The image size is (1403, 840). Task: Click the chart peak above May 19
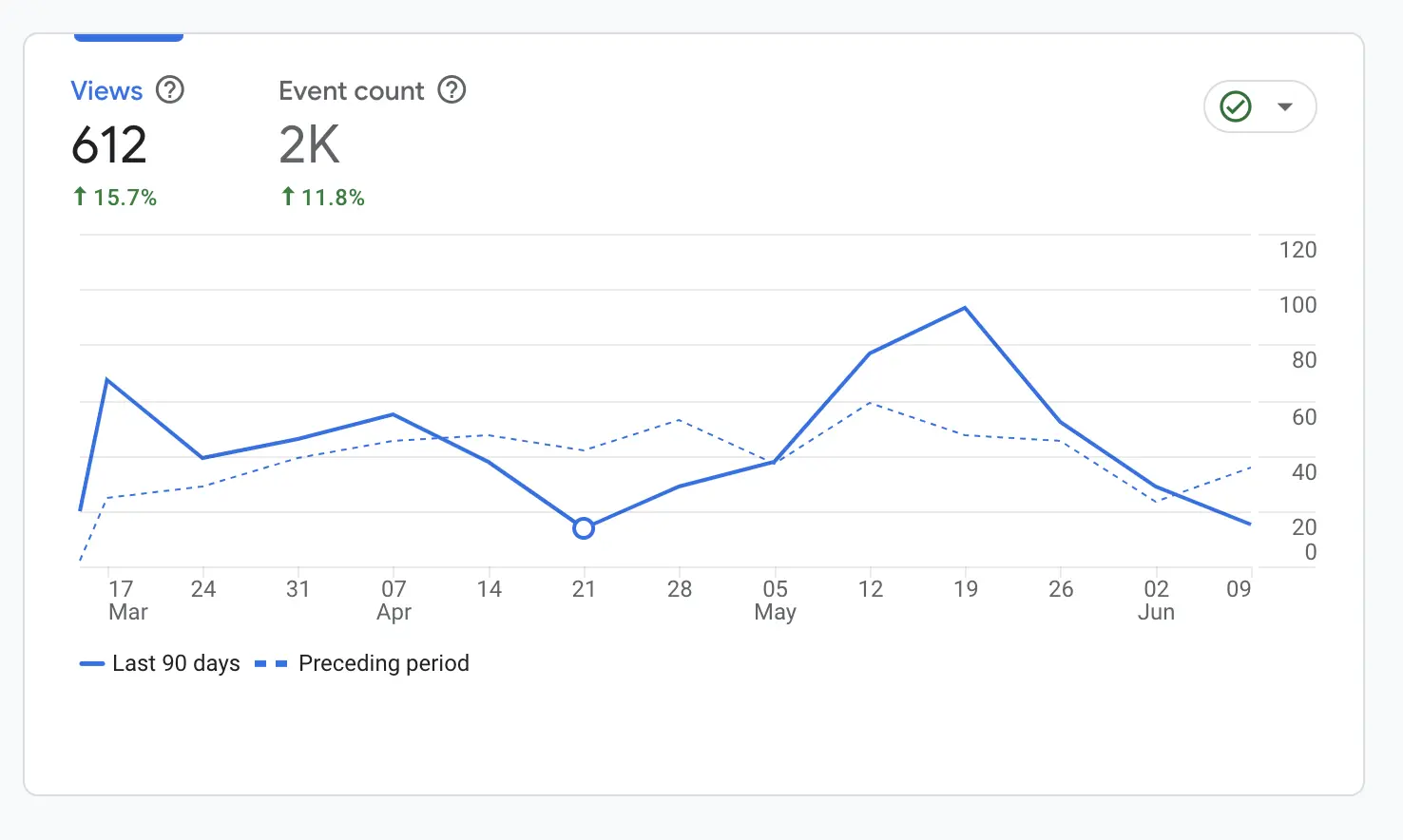click(964, 308)
